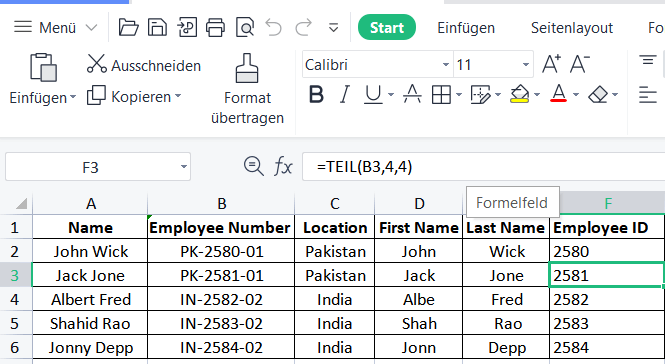Click Format übertragen paintbrush button

(x=247, y=89)
